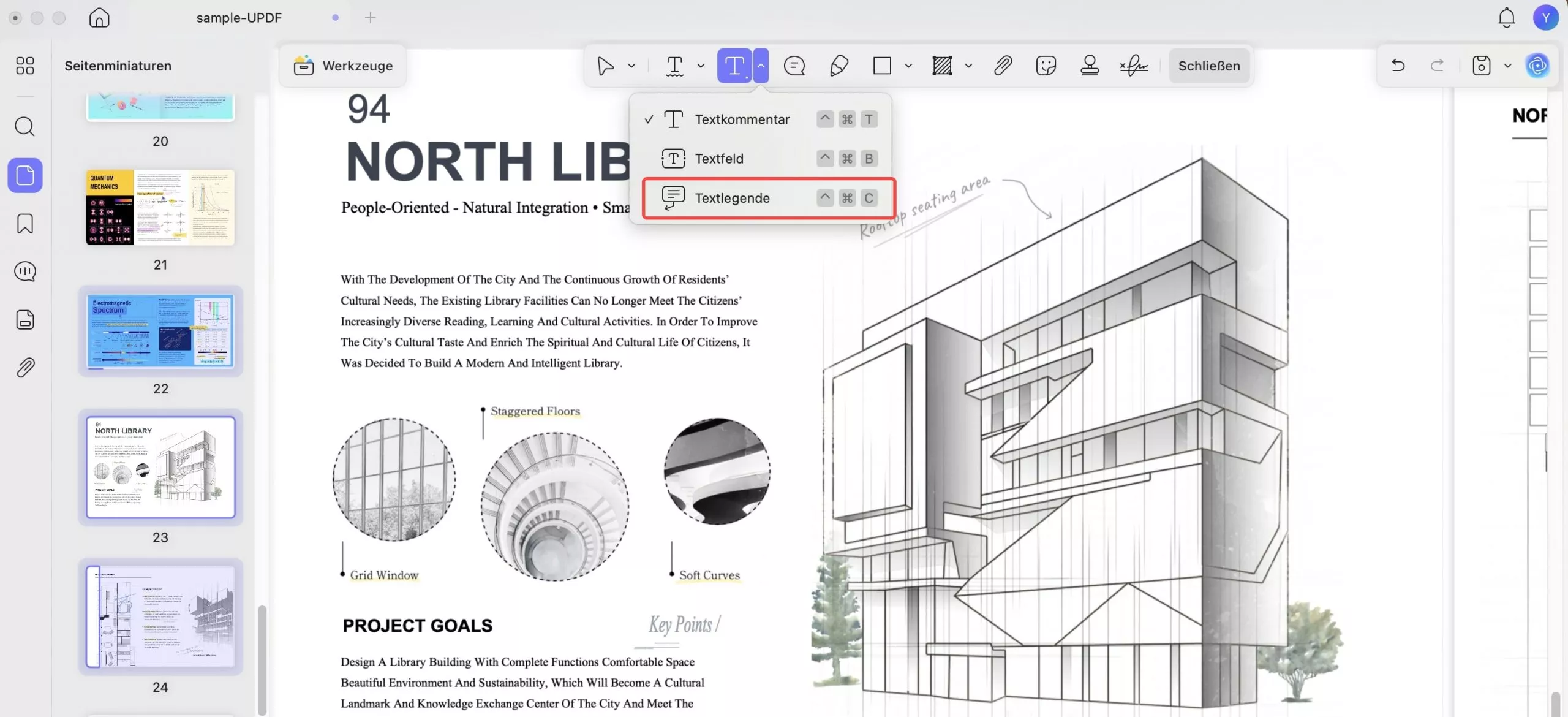
Task: Click the Schließen button
Action: click(x=1208, y=66)
